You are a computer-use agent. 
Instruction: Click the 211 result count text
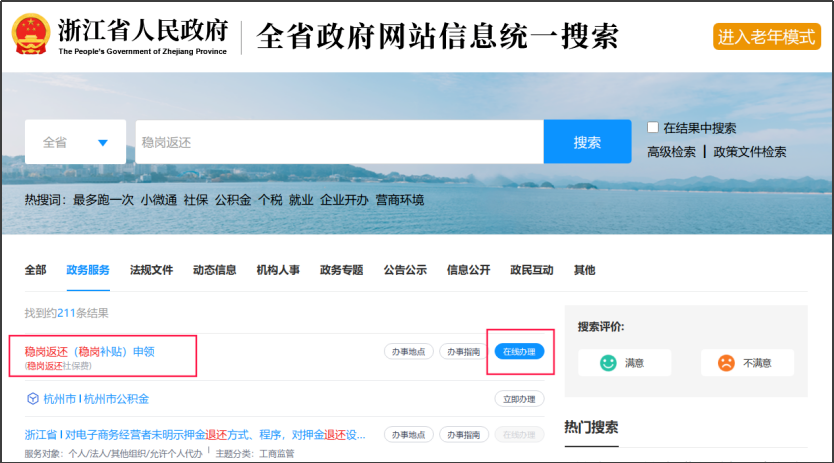point(66,313)
